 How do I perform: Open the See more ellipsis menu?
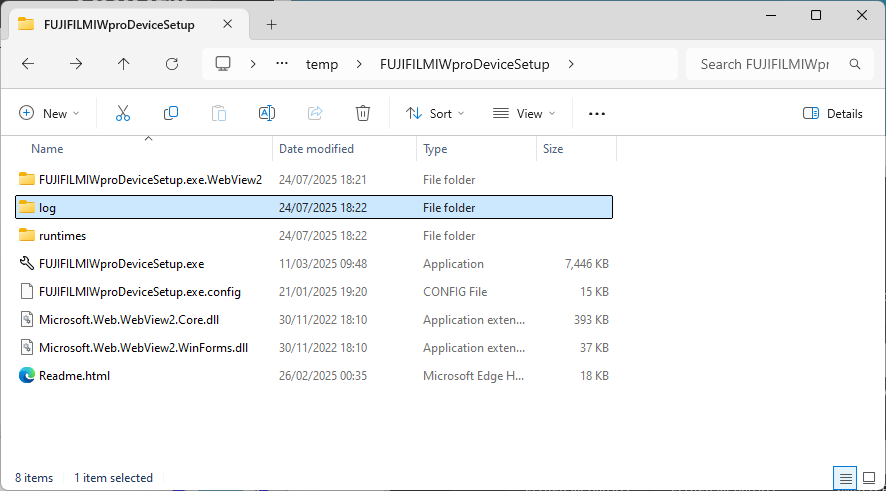pyautogui.click(x=597, y=114)
